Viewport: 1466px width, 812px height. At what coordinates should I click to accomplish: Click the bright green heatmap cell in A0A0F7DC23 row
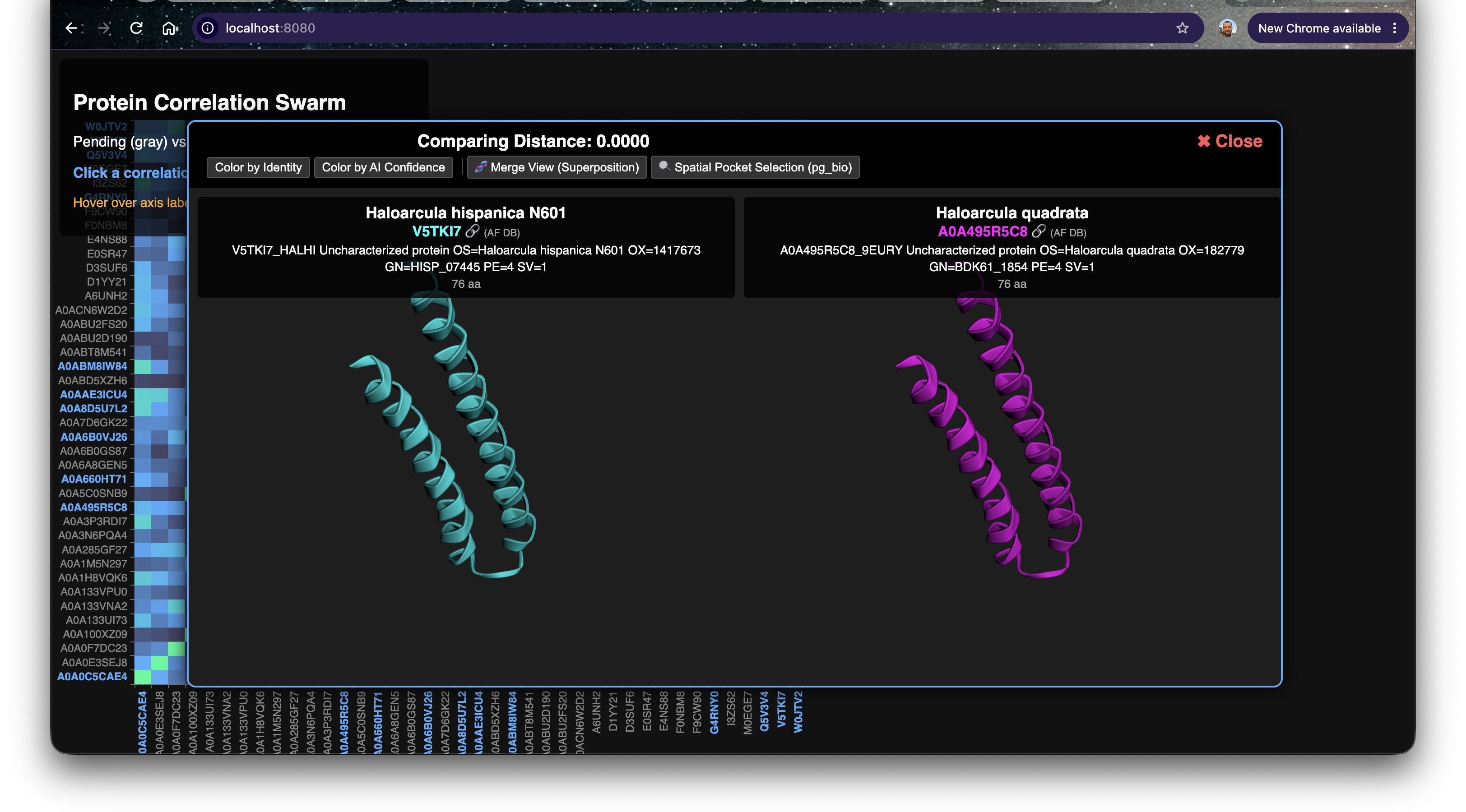[x=176, y=648]
